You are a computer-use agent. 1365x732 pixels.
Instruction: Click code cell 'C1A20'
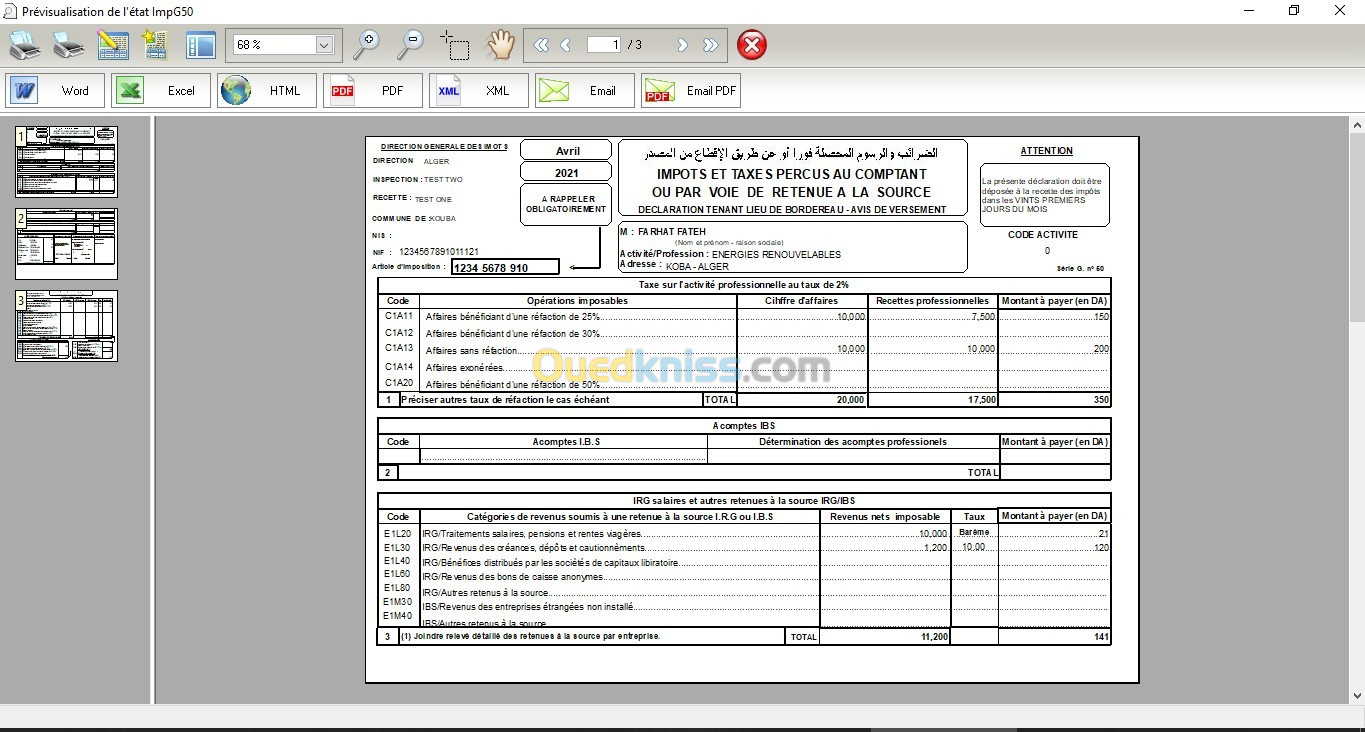pyautogui.click(x=399, y=383)
